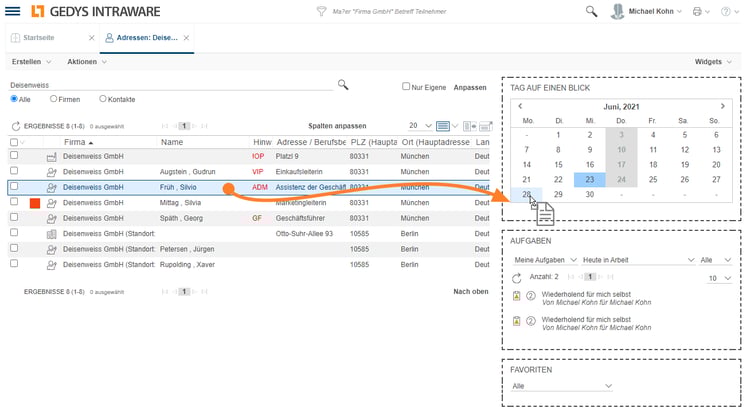Open the Alle dropdown in Aufgaben widget

(x=716, y=260)
